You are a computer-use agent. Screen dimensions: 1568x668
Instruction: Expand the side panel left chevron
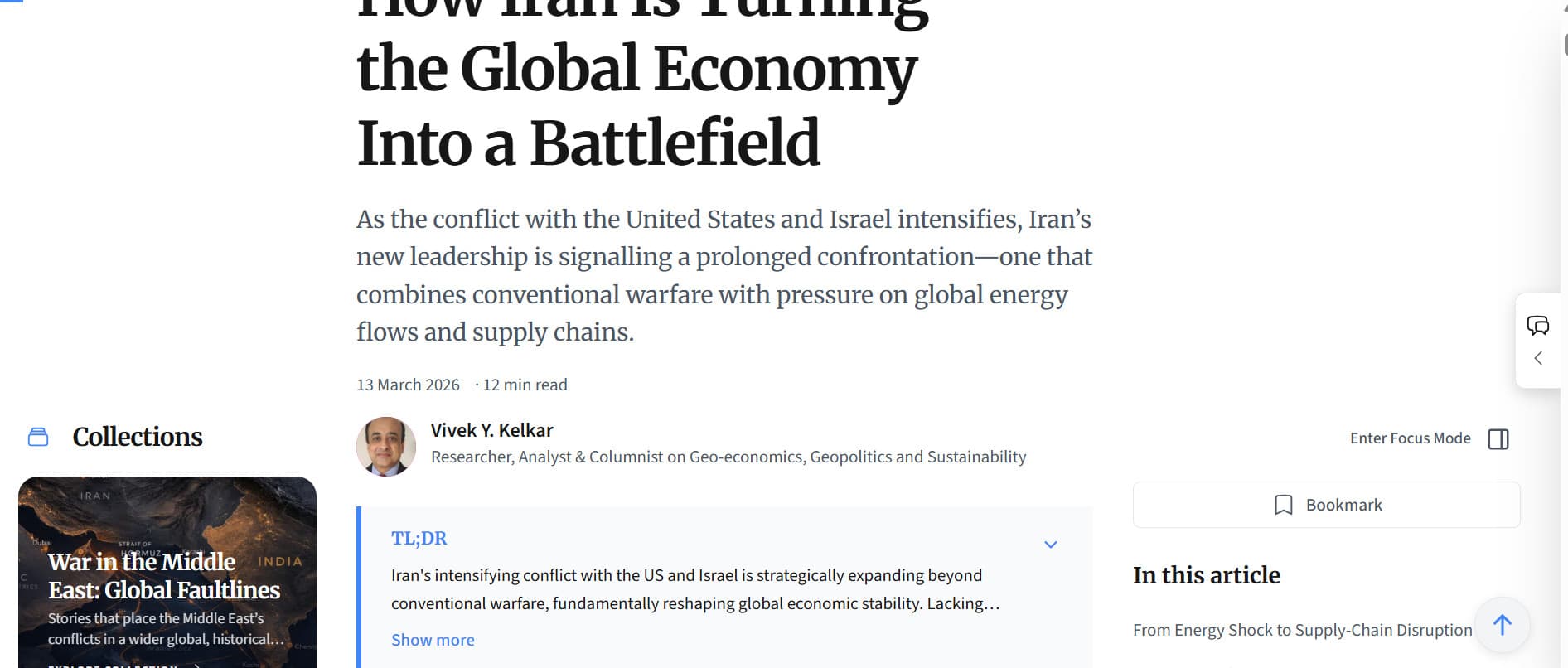(x=1538, y=358)
